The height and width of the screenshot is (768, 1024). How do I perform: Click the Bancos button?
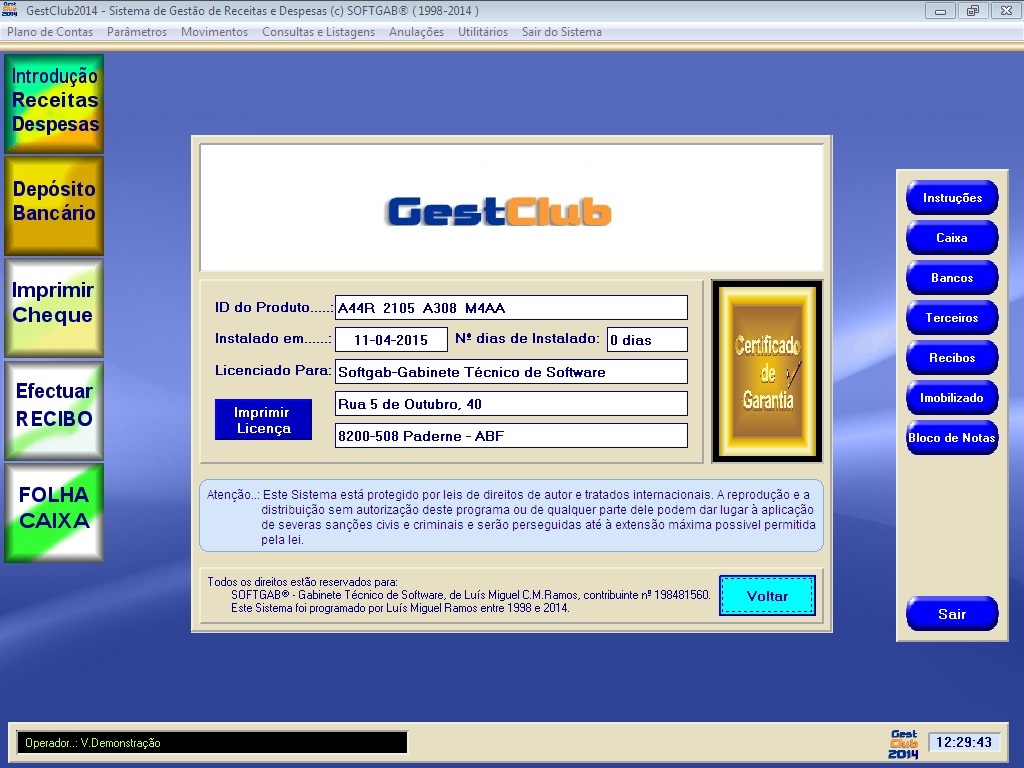pyautogui.click(x=952, y=278)
